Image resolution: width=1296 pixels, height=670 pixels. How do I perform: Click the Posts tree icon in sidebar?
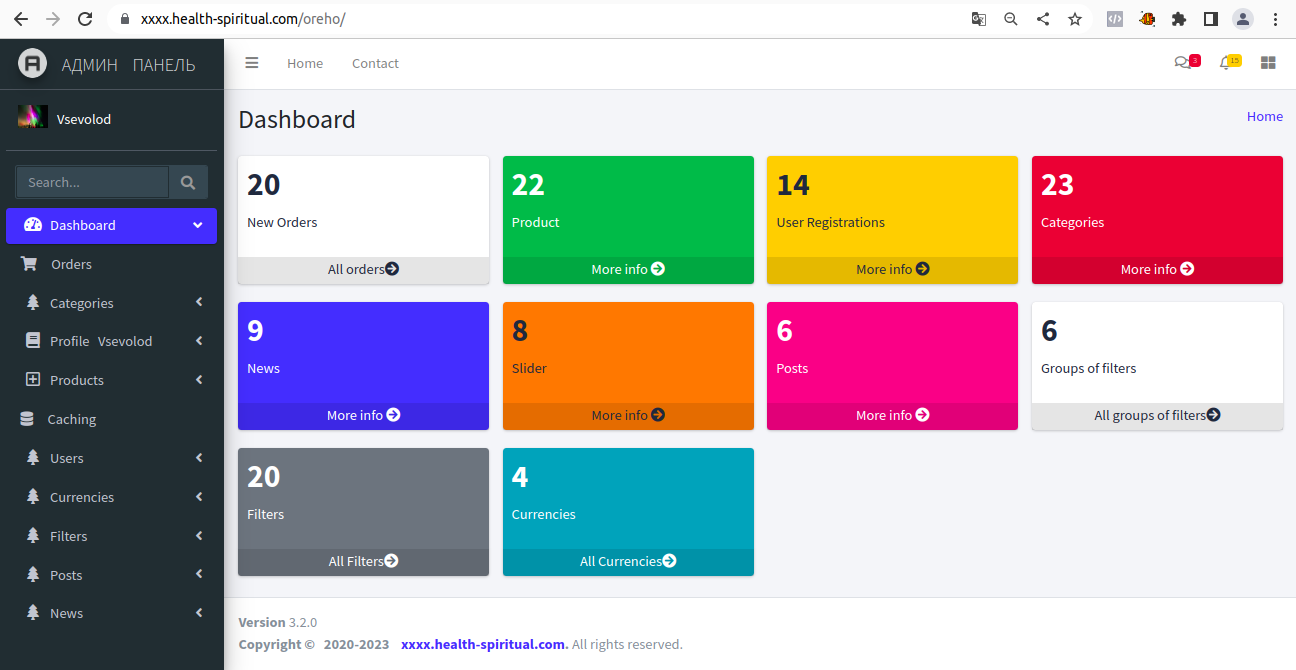click(33, 575)
